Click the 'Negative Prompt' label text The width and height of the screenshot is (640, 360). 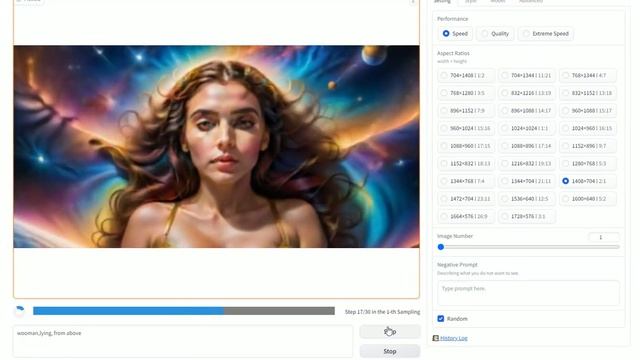[x=457, y=264]
